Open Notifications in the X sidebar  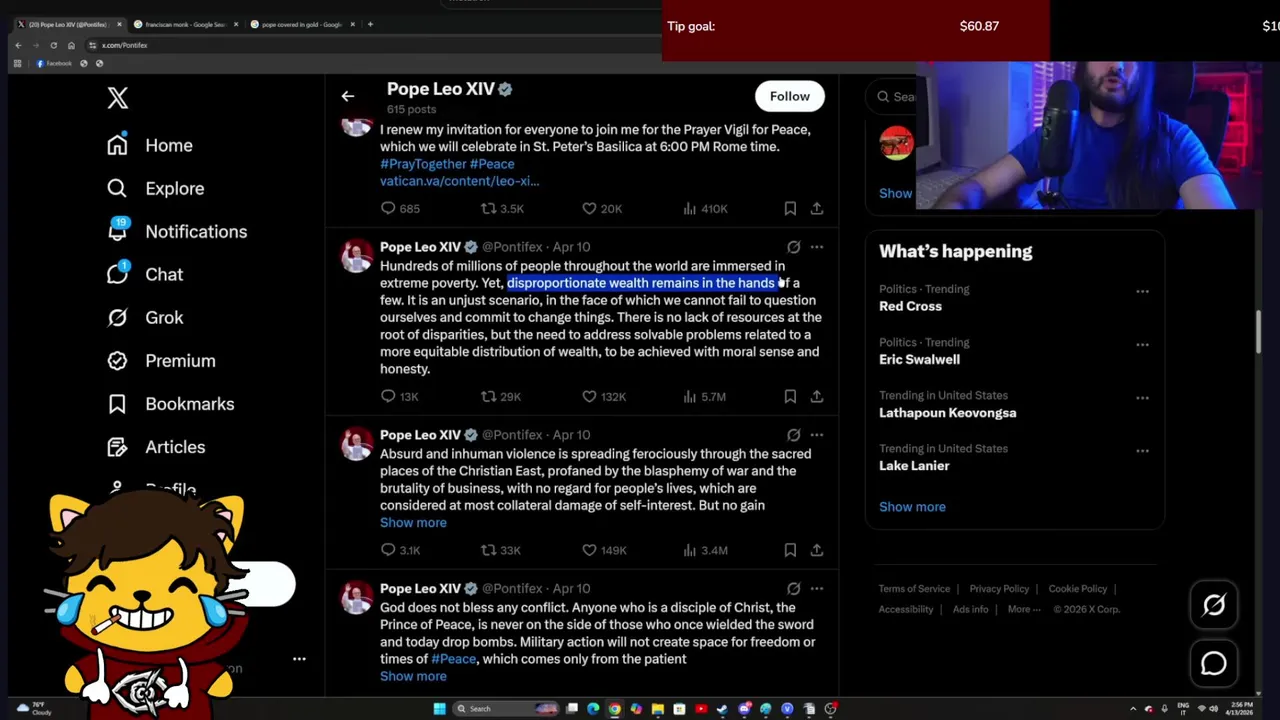point(177,231)
